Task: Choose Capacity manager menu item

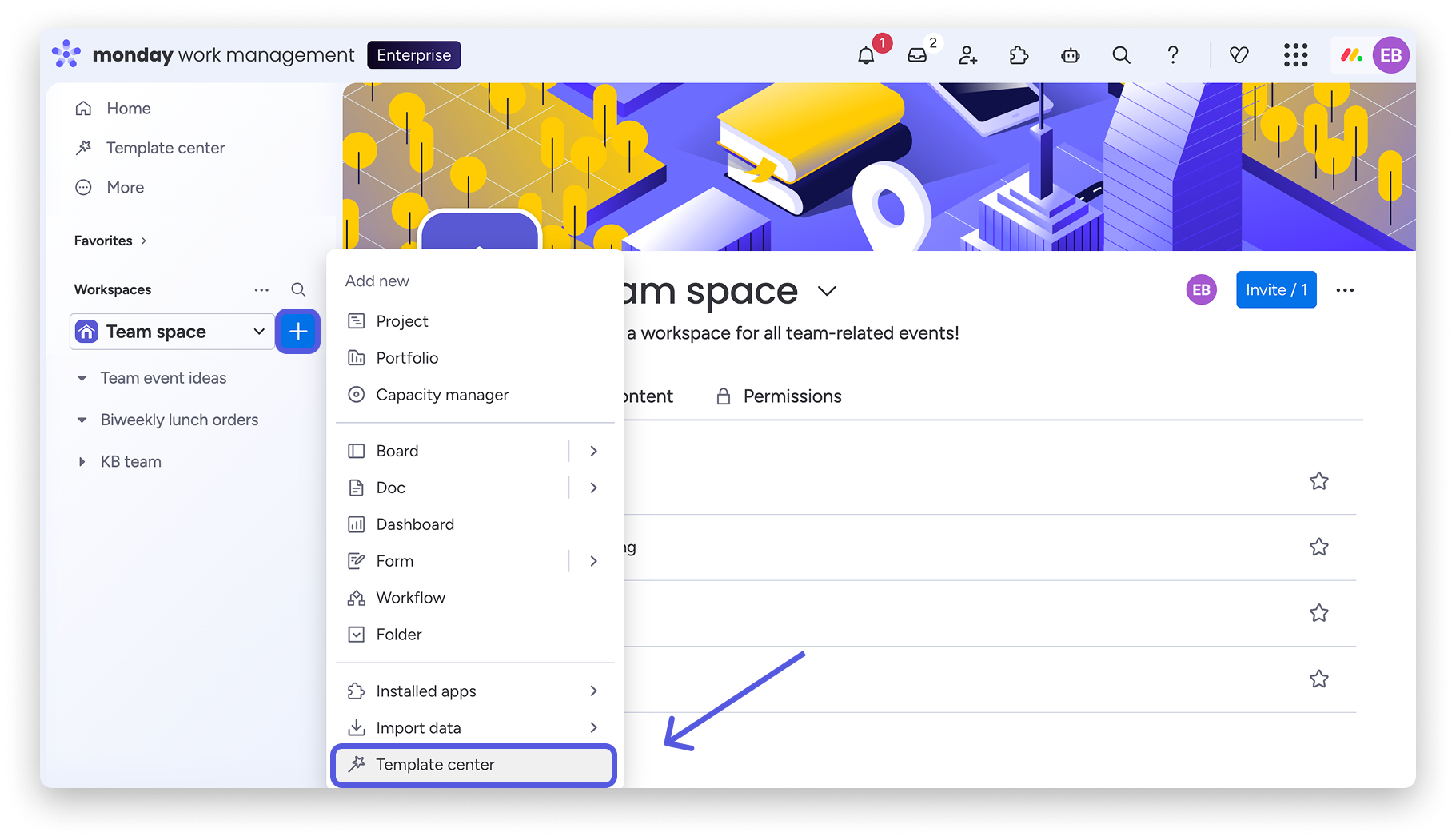Action: (474, 395)
